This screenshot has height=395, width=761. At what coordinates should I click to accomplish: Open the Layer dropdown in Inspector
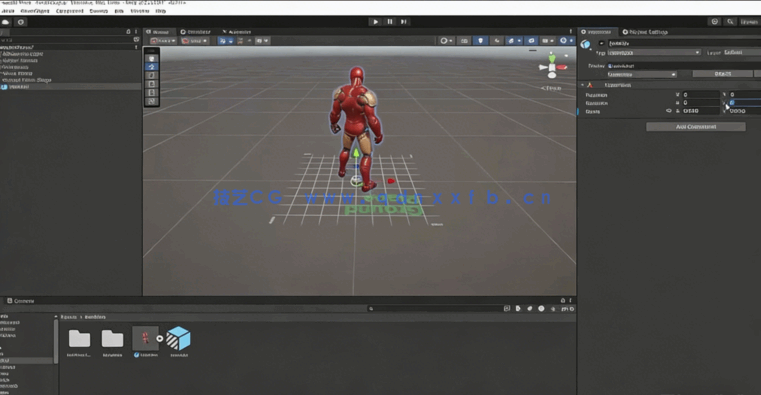click(x=742, y=52)
